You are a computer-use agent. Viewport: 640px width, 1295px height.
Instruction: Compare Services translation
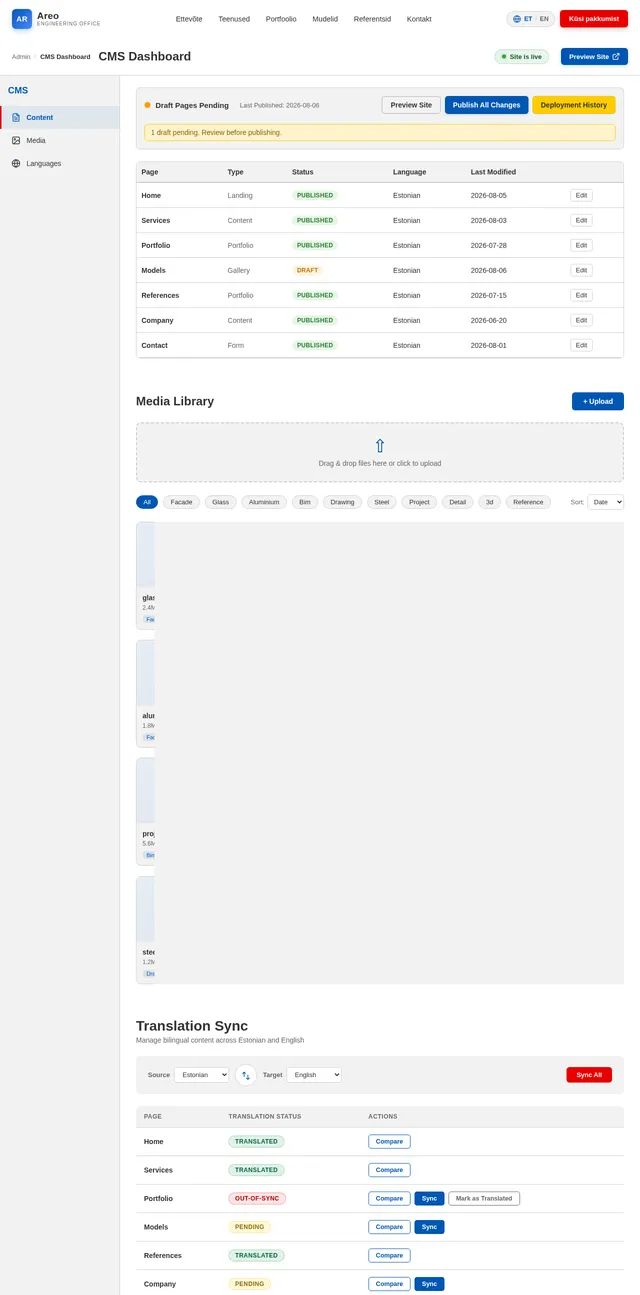(x=389, y=1170)
